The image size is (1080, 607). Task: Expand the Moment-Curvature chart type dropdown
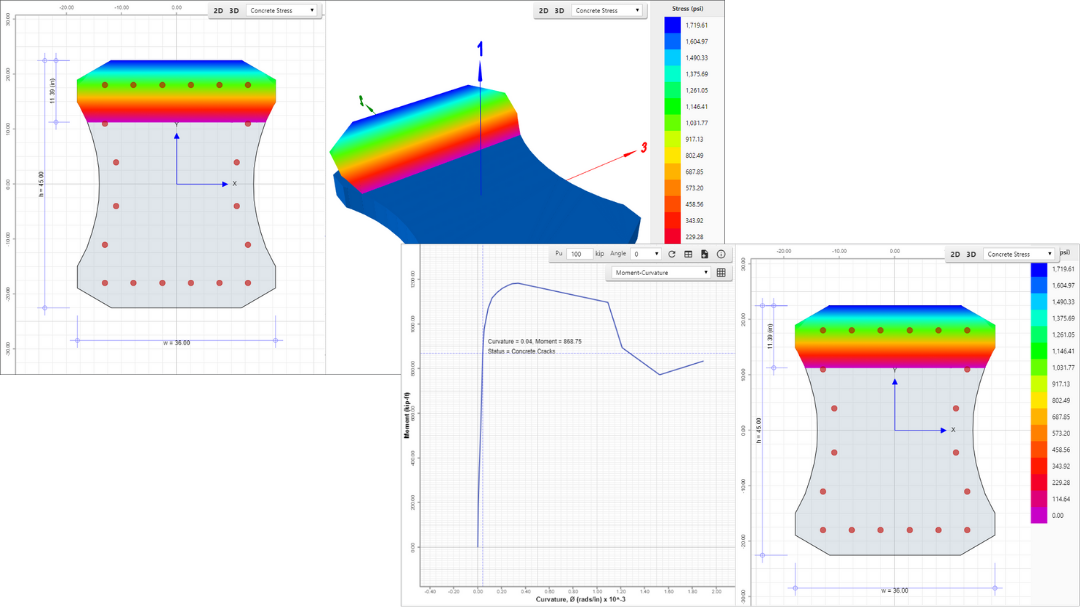pyautogui.click(x=659, y=272)
